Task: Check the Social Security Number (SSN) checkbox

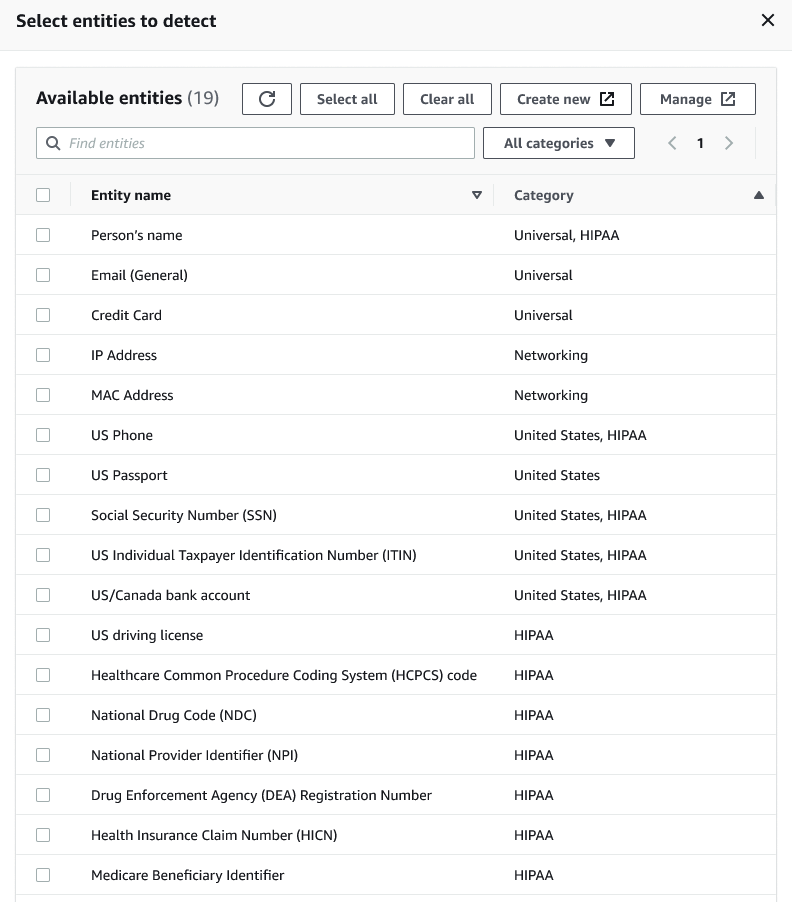Action: pyautogui.click(x=43, y=515)
